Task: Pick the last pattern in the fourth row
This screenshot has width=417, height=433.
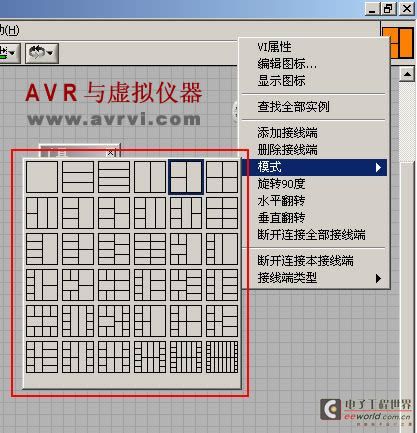Action: pos(222,285)
